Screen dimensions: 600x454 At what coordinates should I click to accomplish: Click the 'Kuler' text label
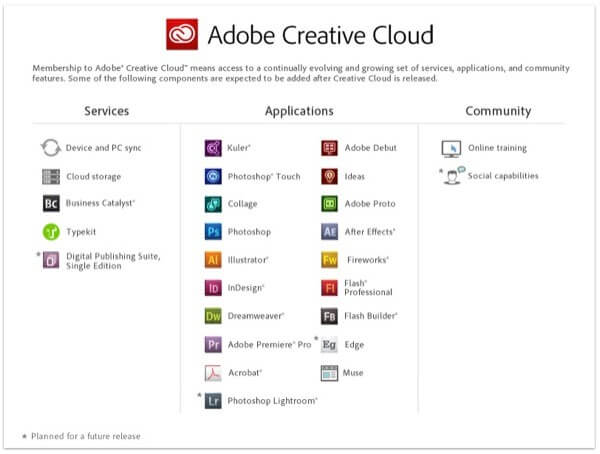click(239, 148)
